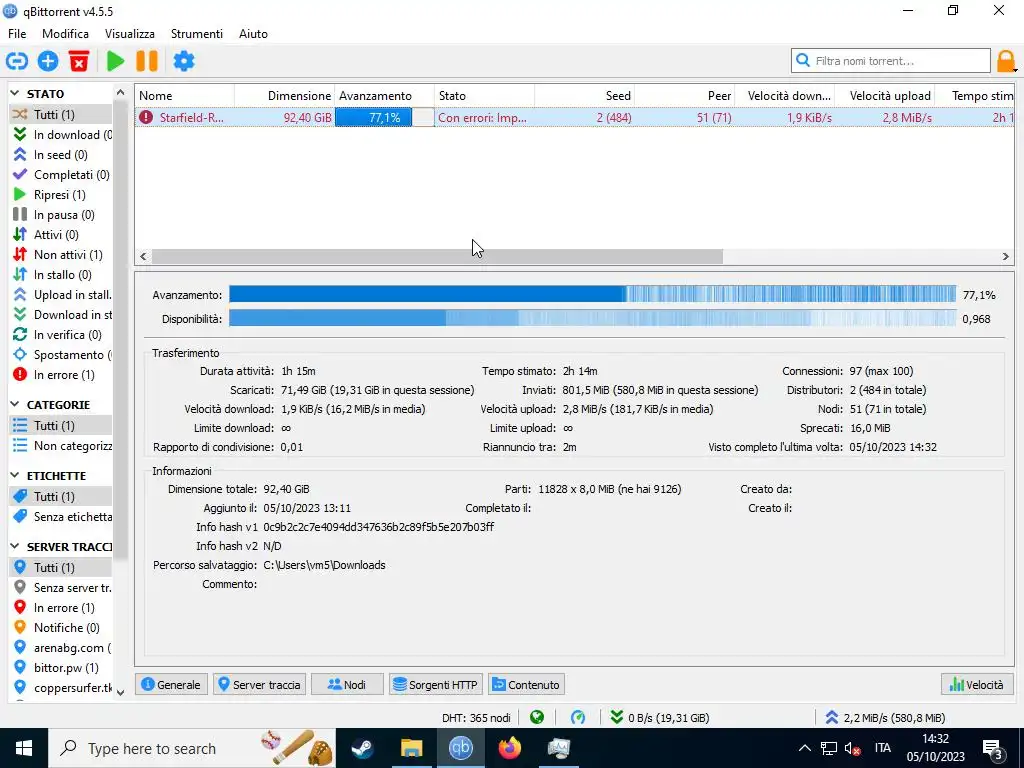Image resolution: width=1024 pixels, height=768 pixels.
Task: Switch to the Nodi tab
Action: click(347, 684)
